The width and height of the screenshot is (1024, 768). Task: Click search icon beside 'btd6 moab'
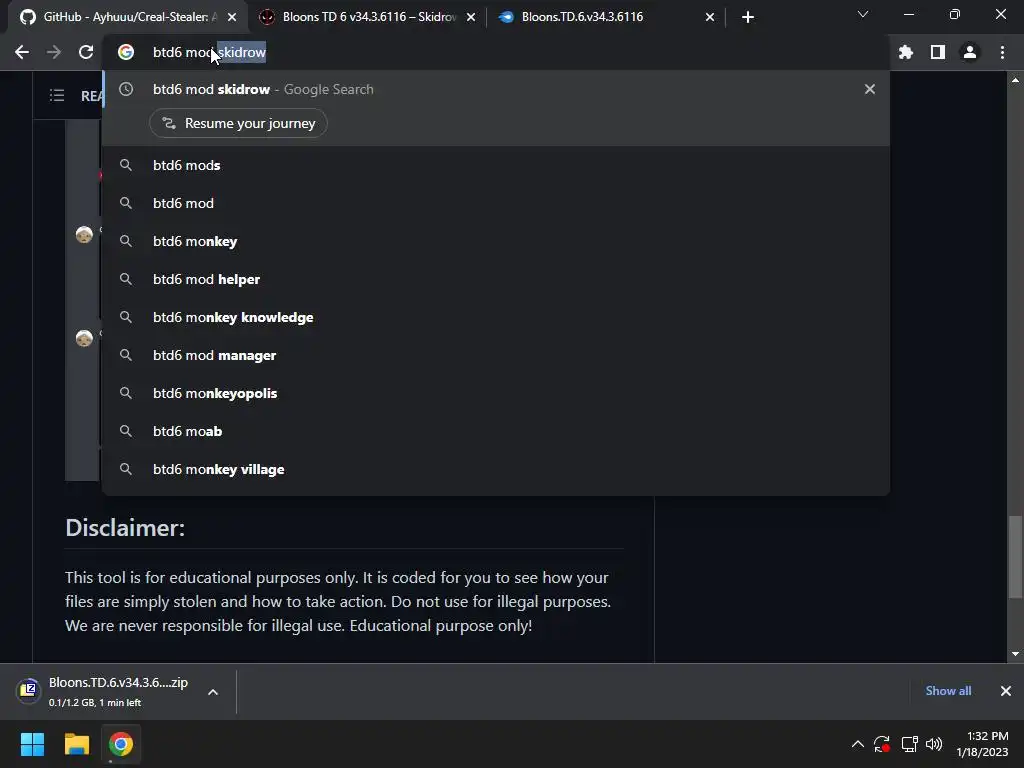coord(126,431)
